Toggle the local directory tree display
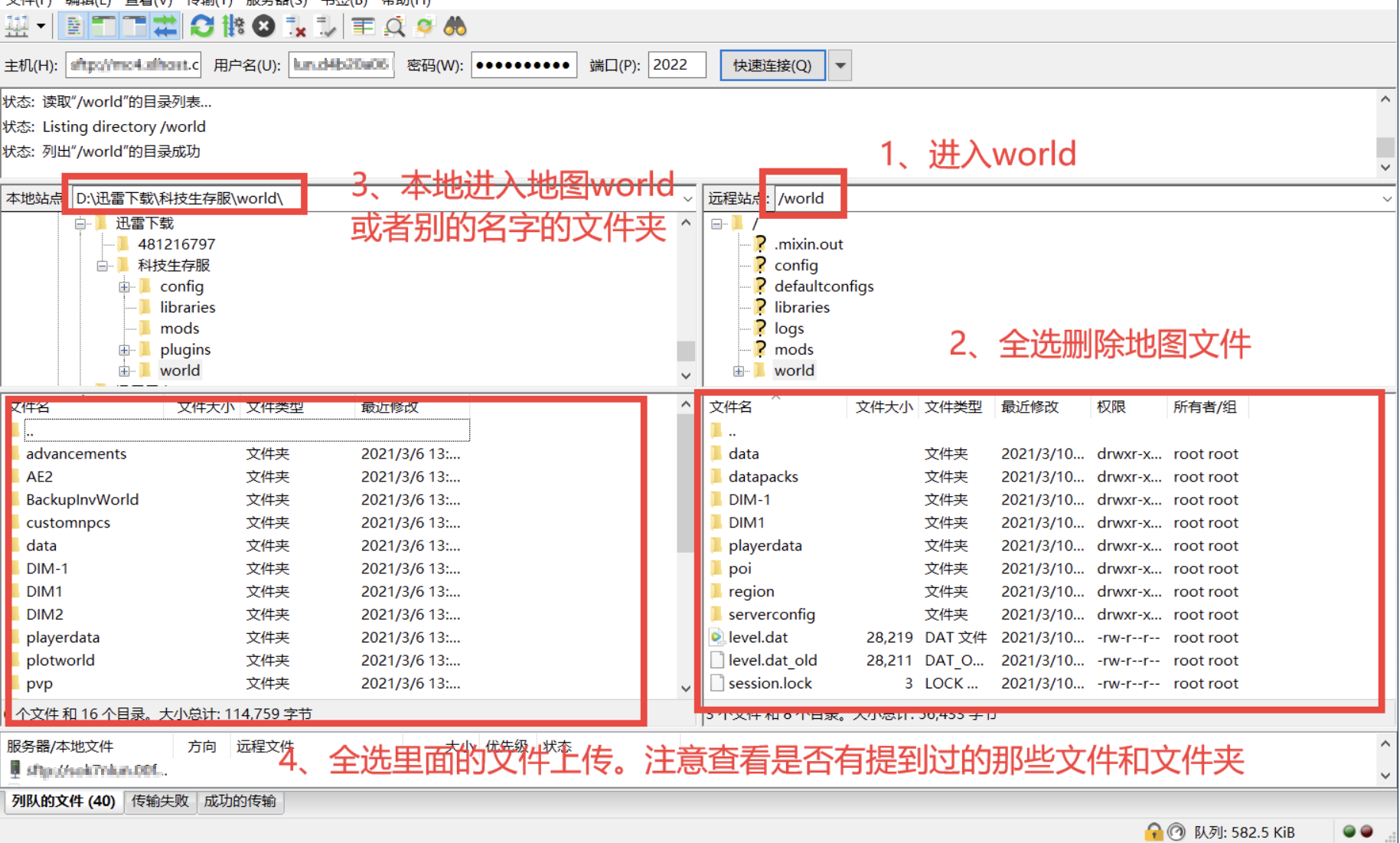Viewport: 1400px width, 843px height. [x=104, y=27]
